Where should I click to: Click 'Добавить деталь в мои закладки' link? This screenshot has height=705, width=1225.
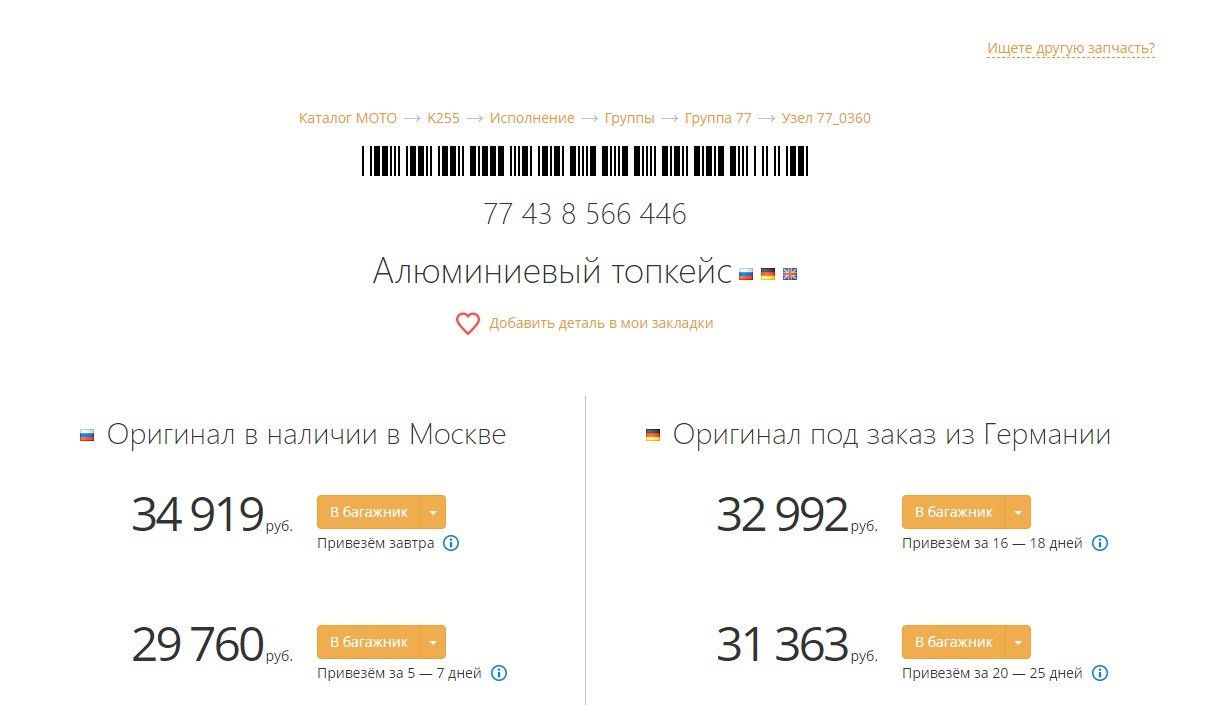click(601, 323)
